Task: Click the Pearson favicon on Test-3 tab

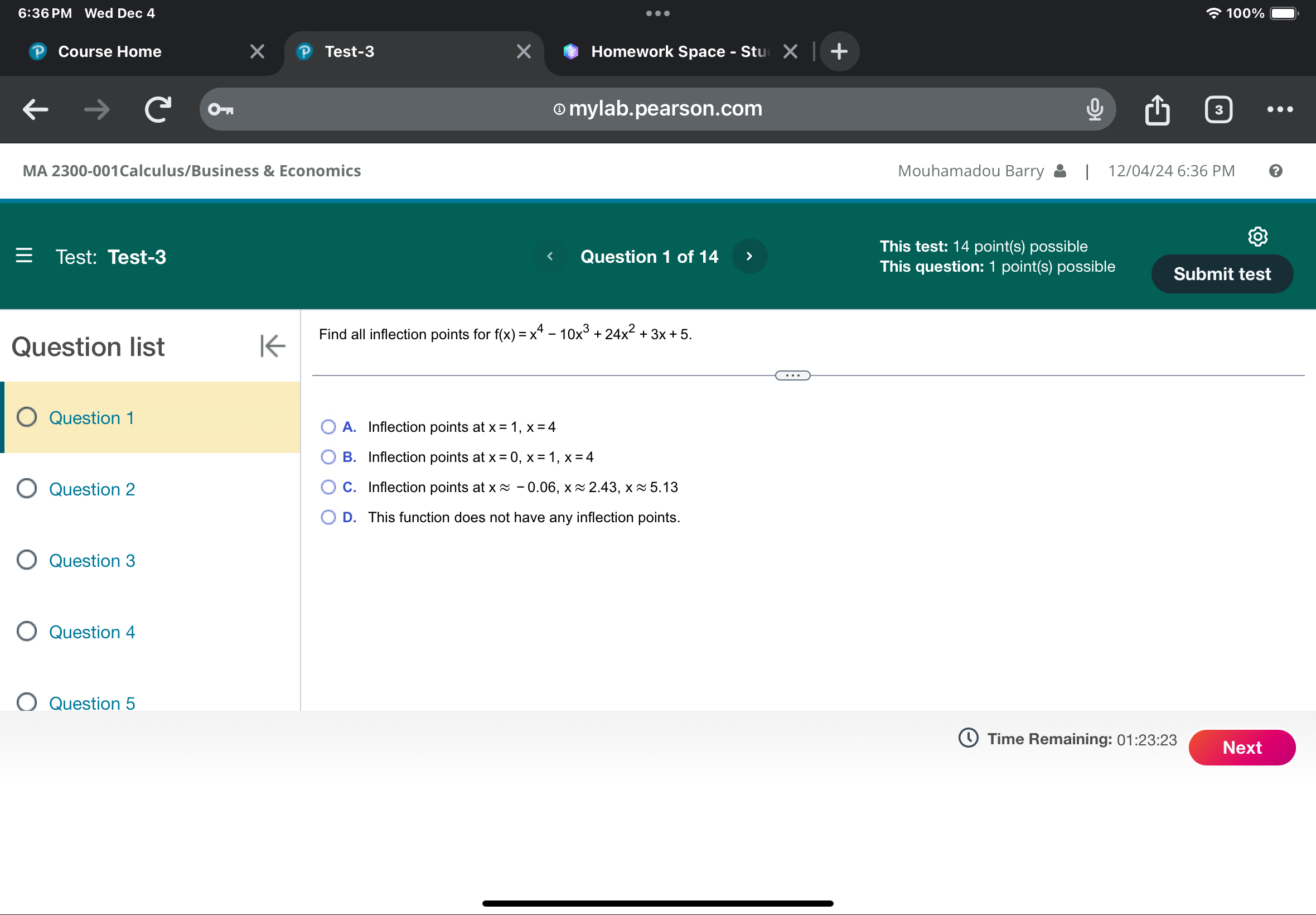Action: [304, 51]
